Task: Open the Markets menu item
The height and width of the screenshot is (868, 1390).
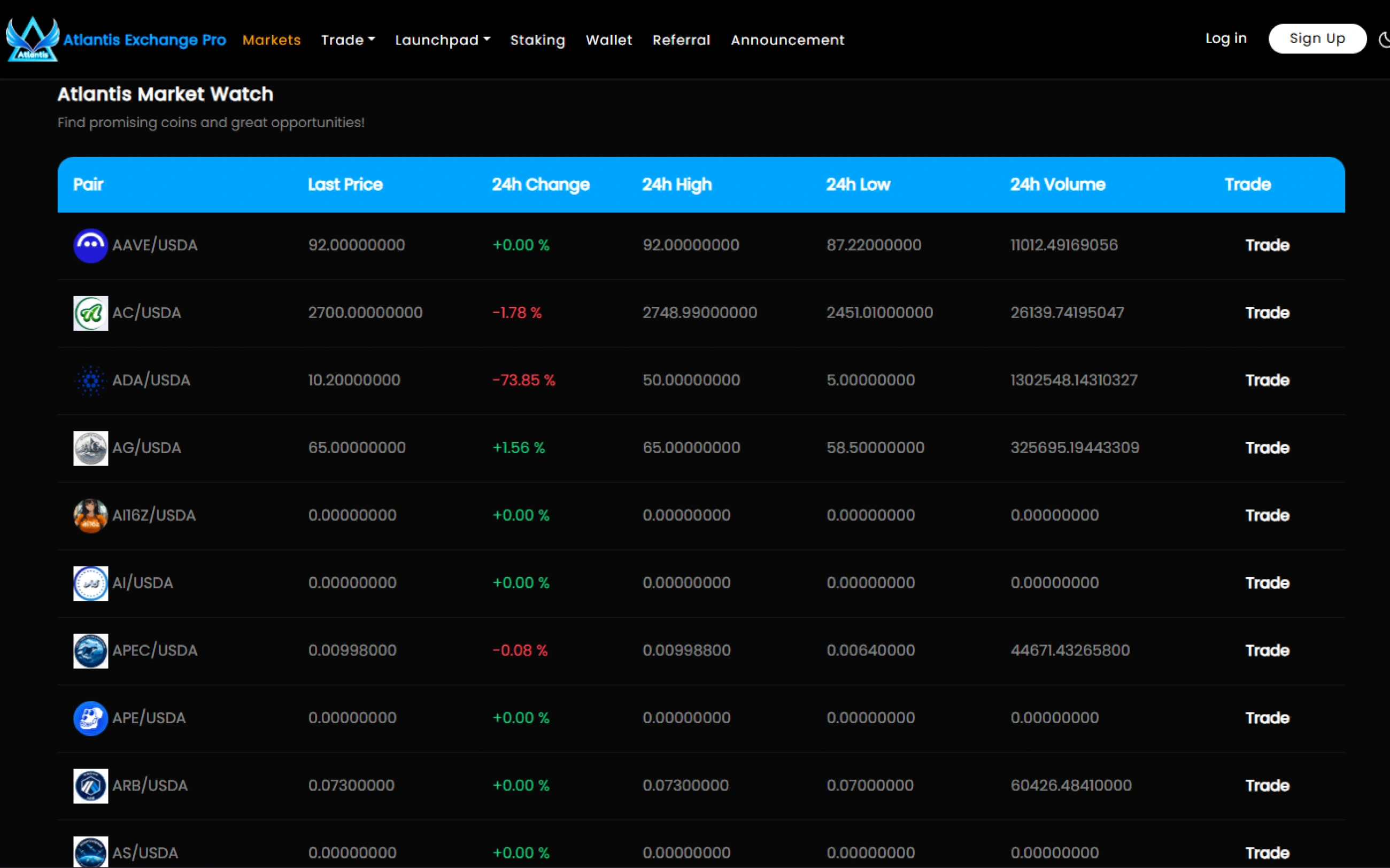Action: 272,40
